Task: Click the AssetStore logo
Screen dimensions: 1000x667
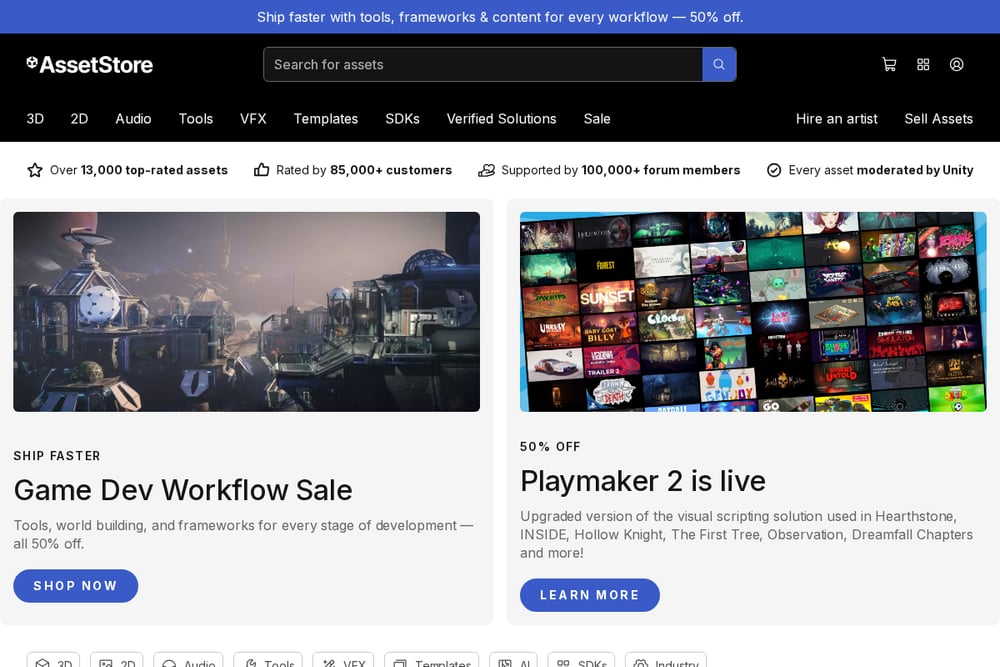Action: [x=89, y=64]
